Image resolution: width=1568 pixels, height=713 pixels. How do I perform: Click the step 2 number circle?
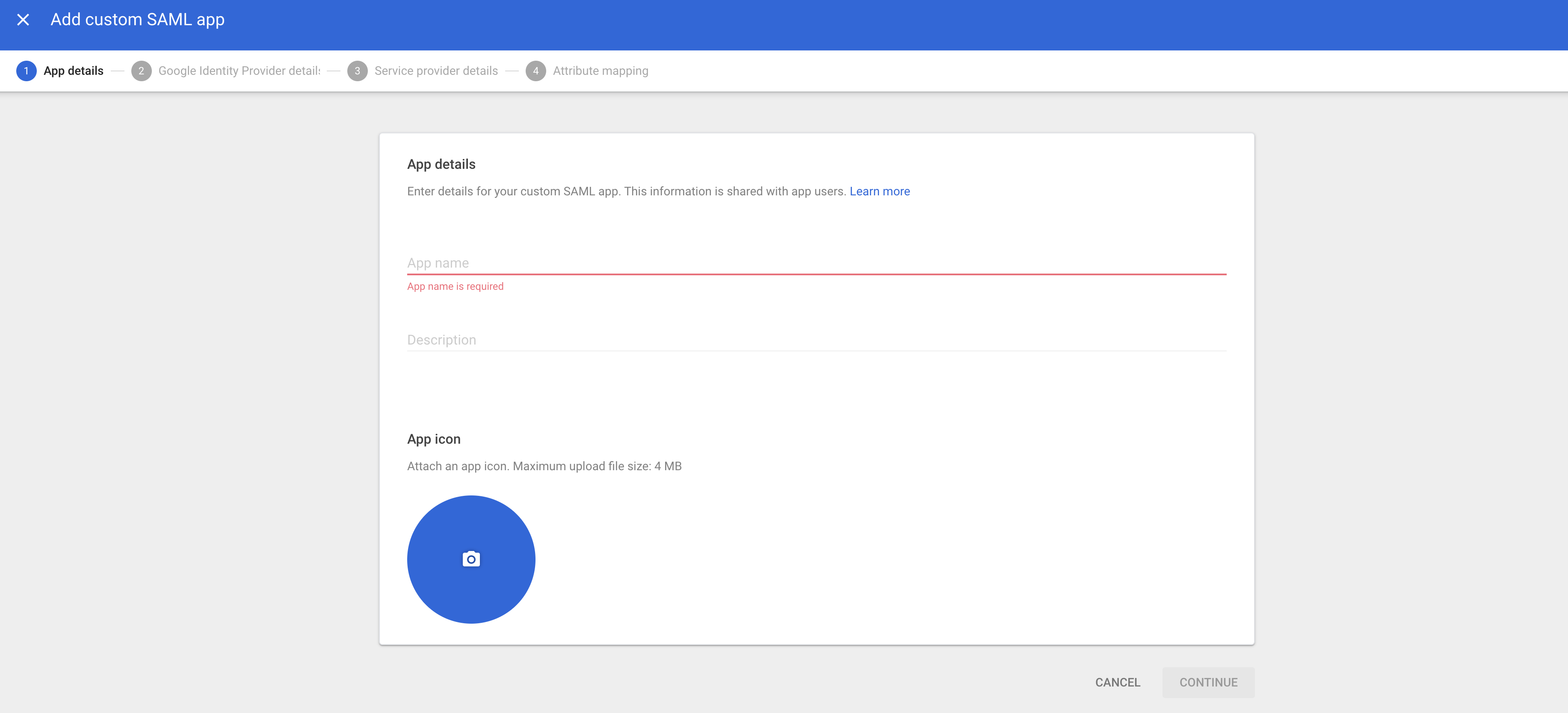tap(141, 71)
